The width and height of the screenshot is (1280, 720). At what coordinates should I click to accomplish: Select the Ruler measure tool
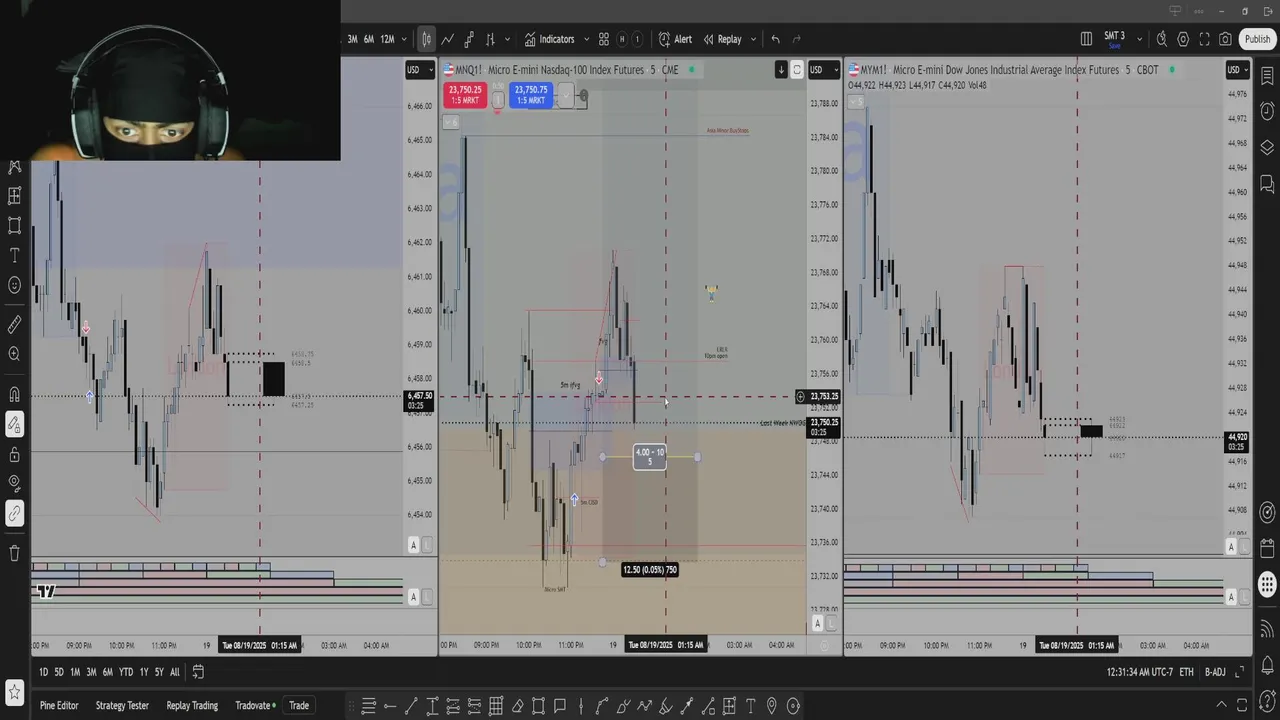tap(14, 324)
